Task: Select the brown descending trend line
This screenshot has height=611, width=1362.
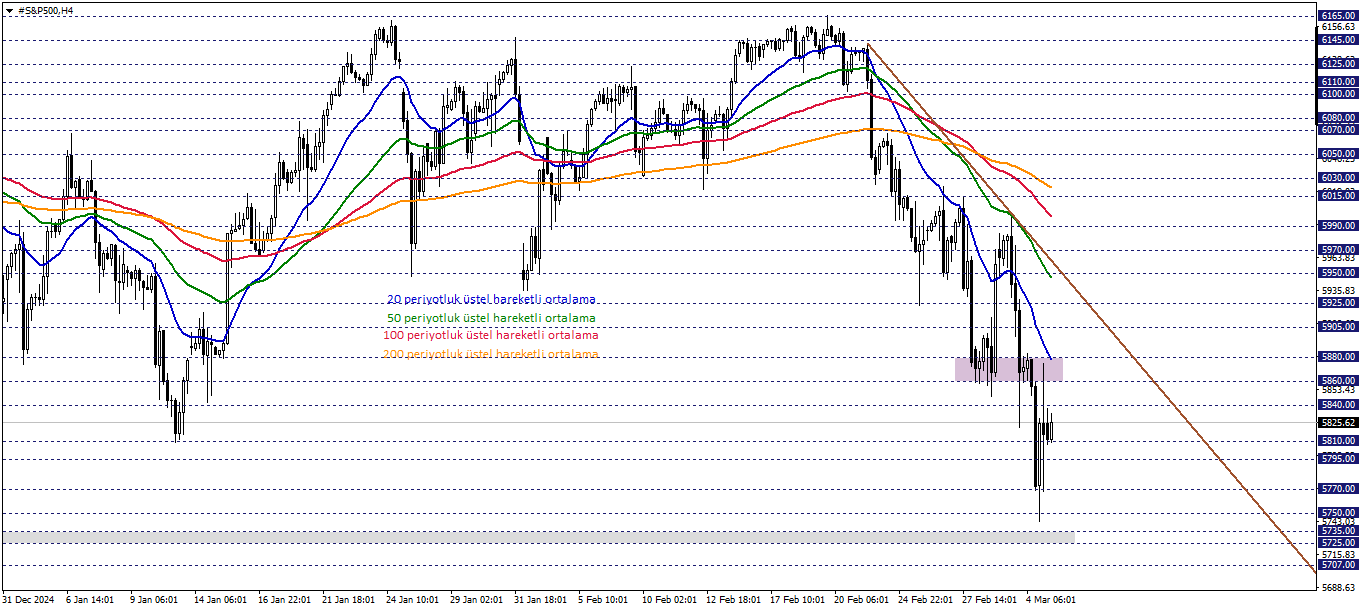Action: click(1090, 307)
